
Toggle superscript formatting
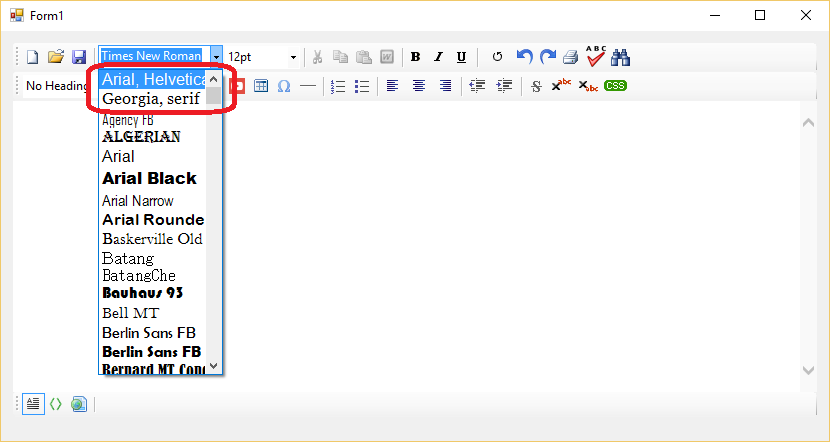point(561,85)
